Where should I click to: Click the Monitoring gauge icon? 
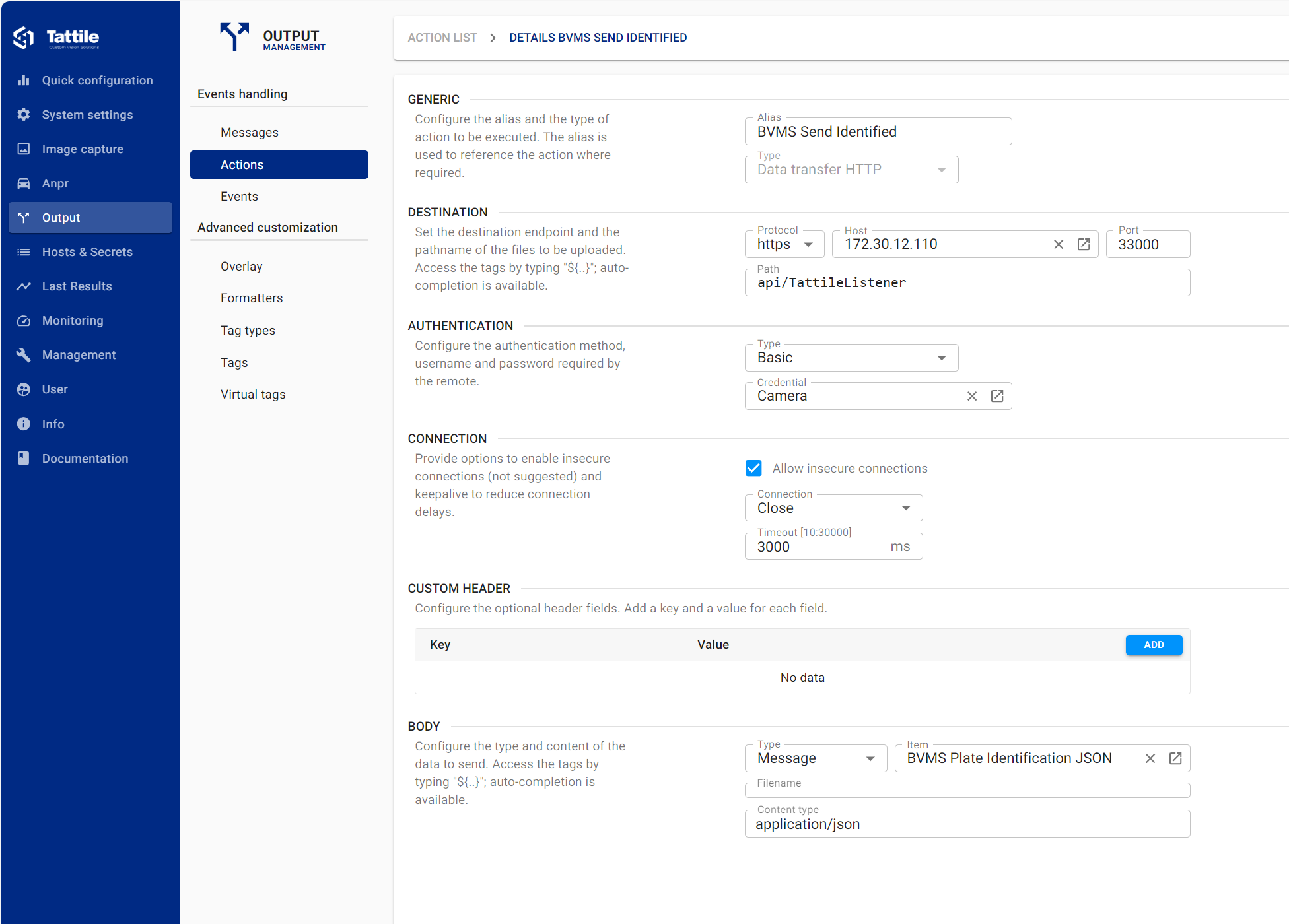pos(24,321)
